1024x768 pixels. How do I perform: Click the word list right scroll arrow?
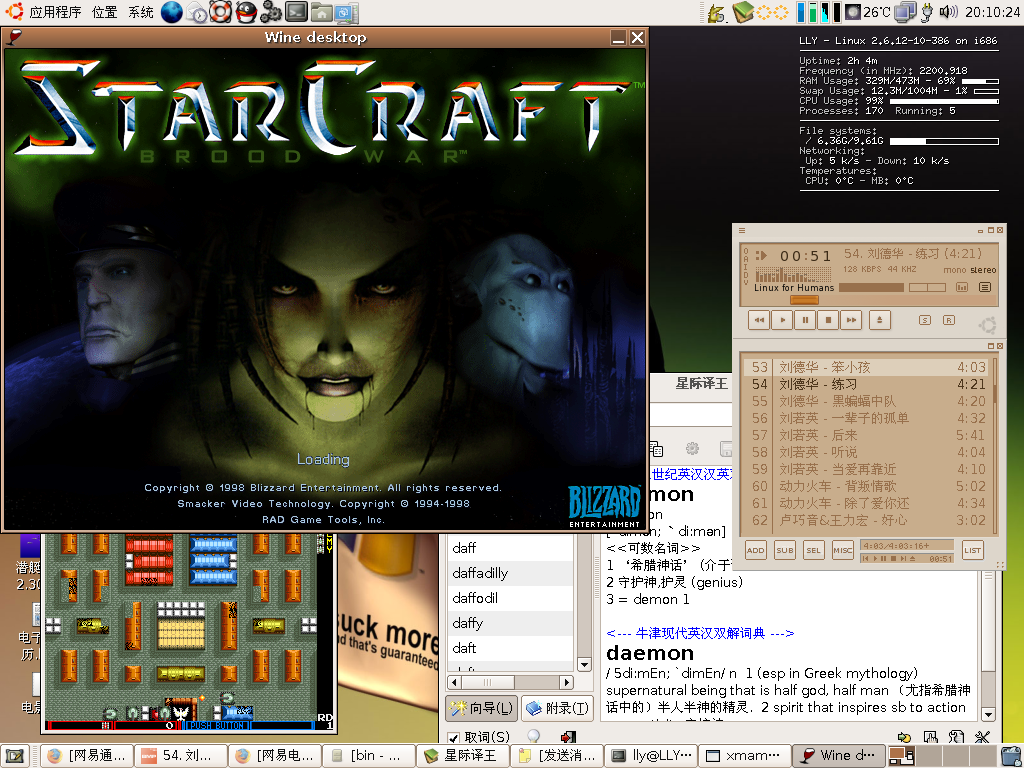pyautogui.click(x=567, y=682)
